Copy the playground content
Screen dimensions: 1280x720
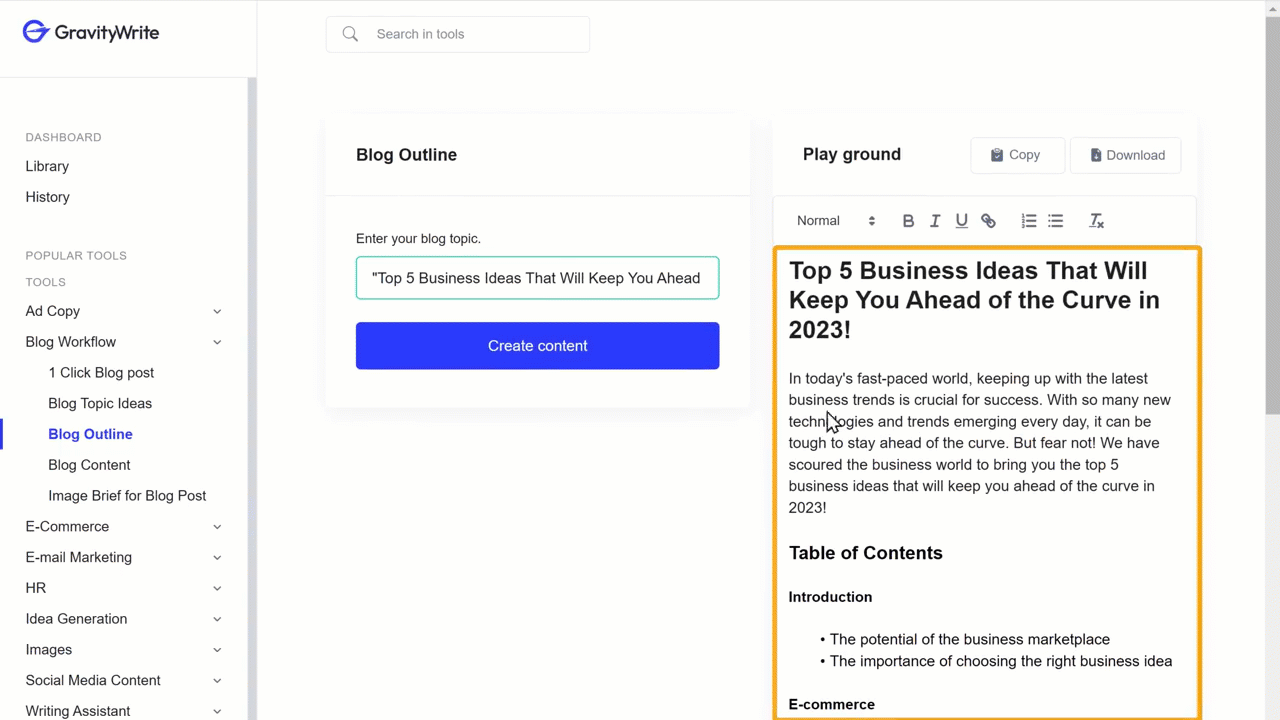tap(1016, 155)
